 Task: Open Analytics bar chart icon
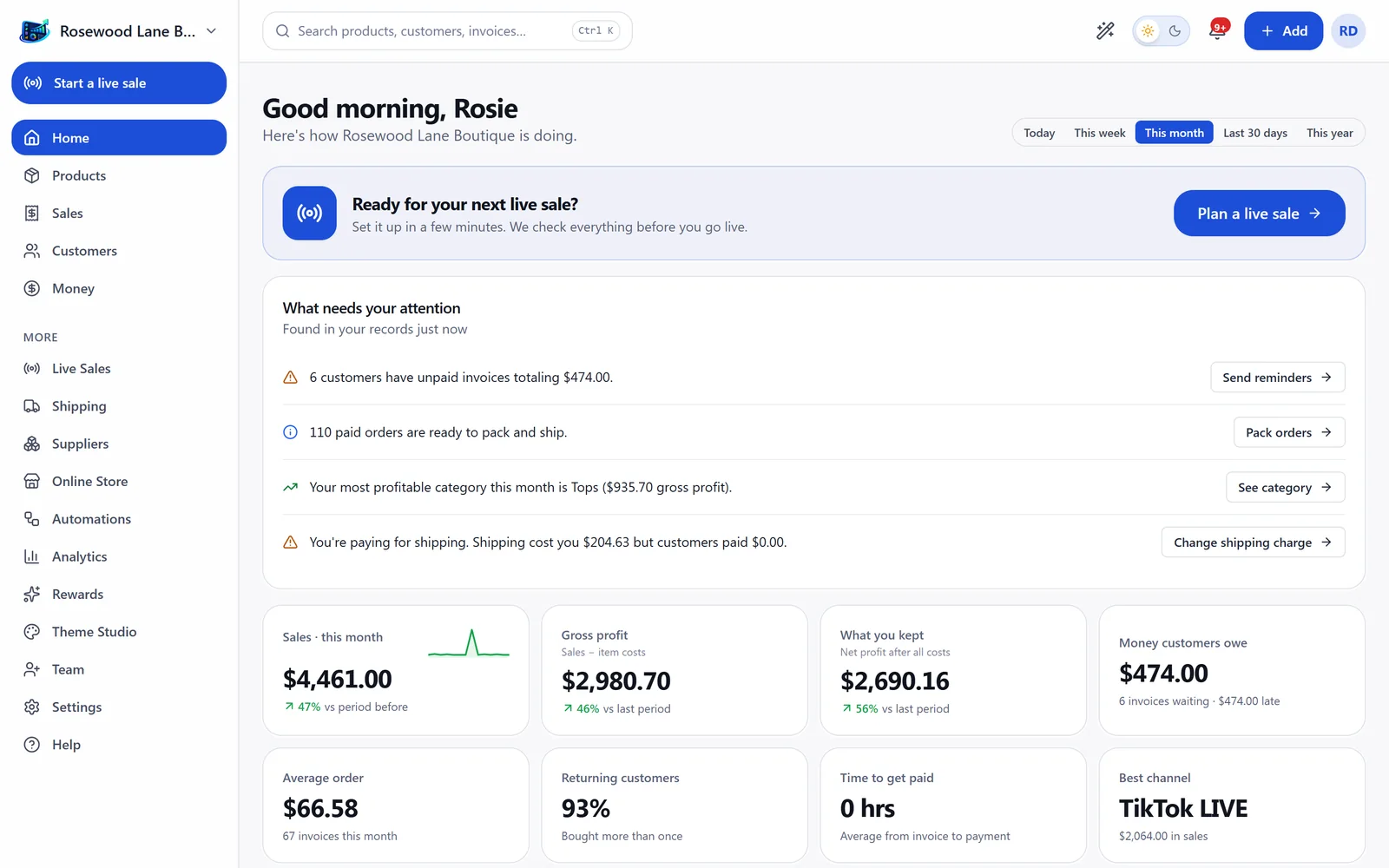tap(32, 556)
